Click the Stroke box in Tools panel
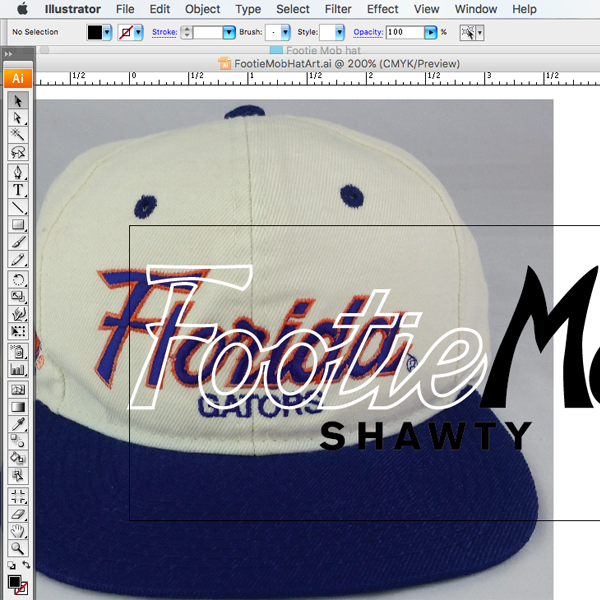The width and height of the screenshot is (600, 600). (x=22, y=589)
